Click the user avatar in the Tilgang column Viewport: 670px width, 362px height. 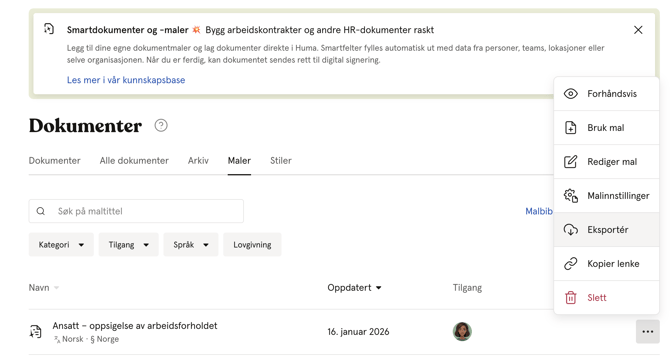pos(462,332)
